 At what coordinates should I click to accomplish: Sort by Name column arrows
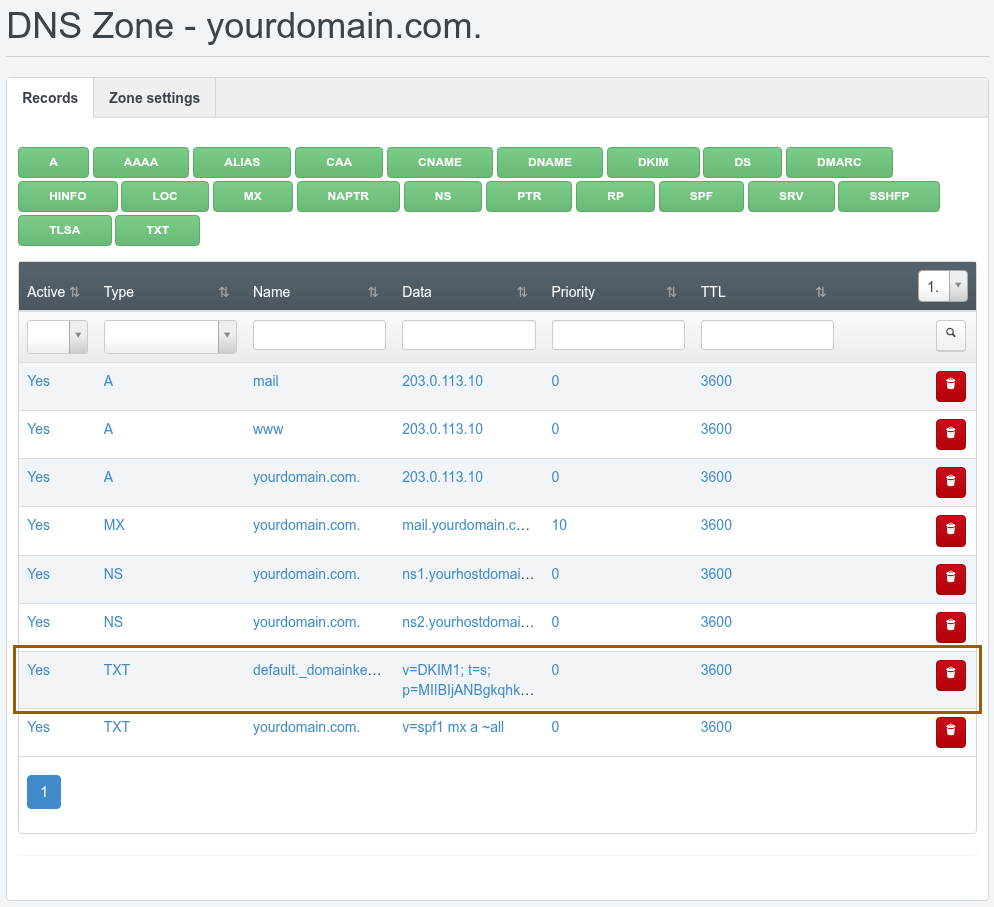pos(373,292)
